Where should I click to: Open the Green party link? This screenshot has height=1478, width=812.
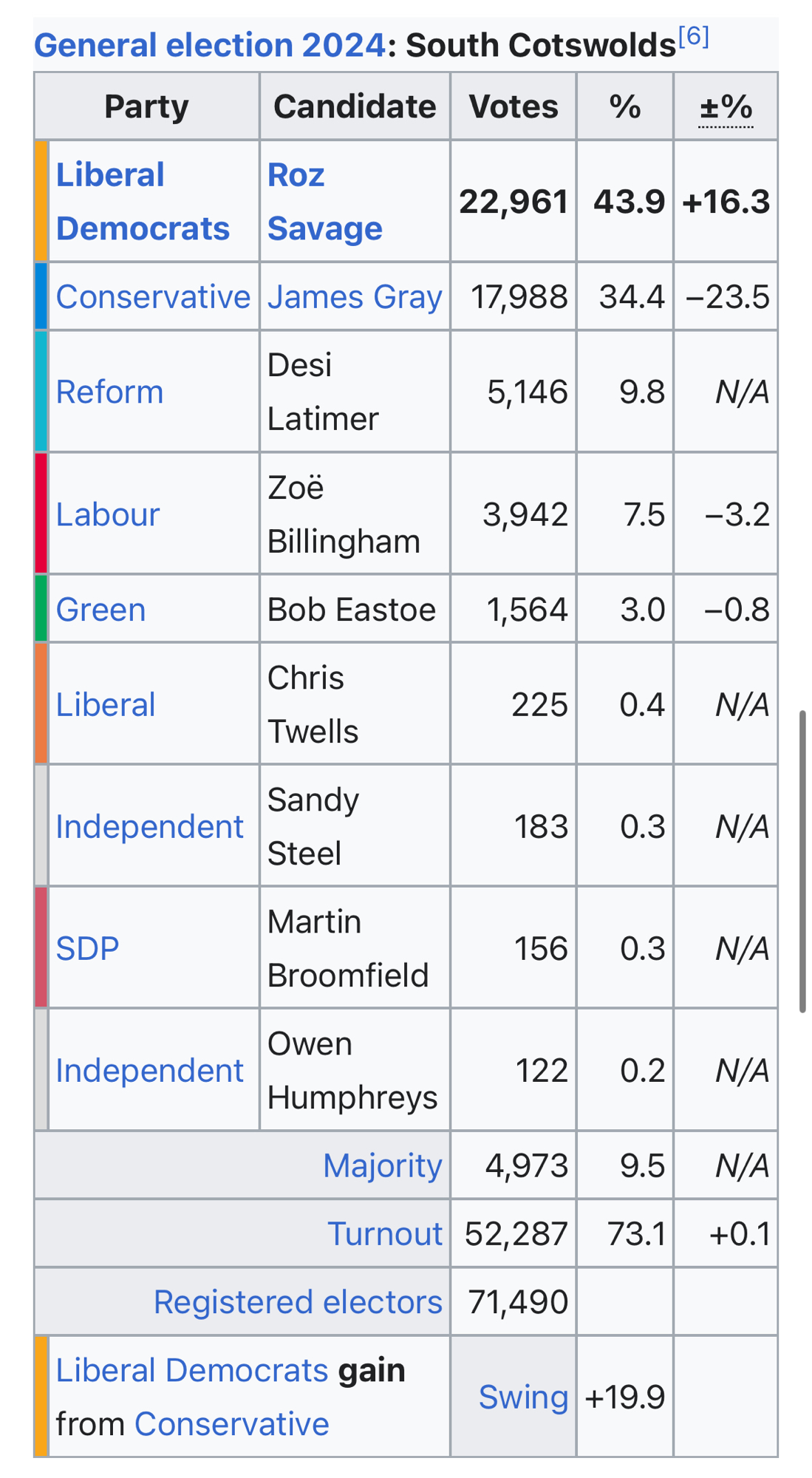(x=100, y=610)
